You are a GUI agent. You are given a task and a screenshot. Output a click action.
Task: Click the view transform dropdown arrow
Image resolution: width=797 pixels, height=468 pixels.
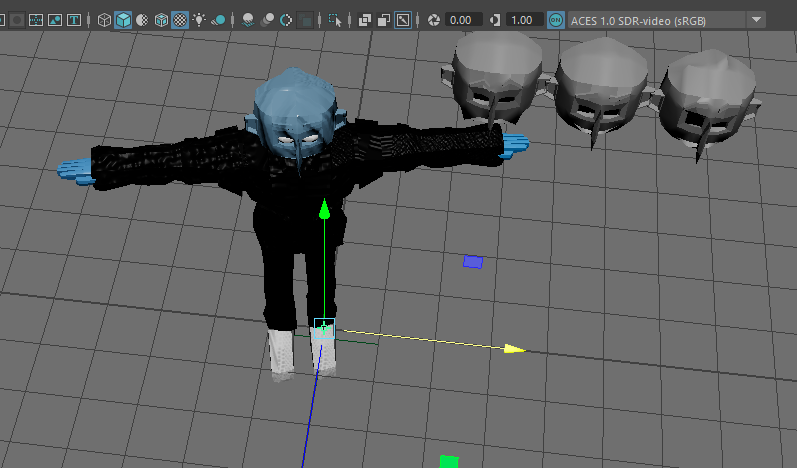pyautogui.click(x=756, y=20)
